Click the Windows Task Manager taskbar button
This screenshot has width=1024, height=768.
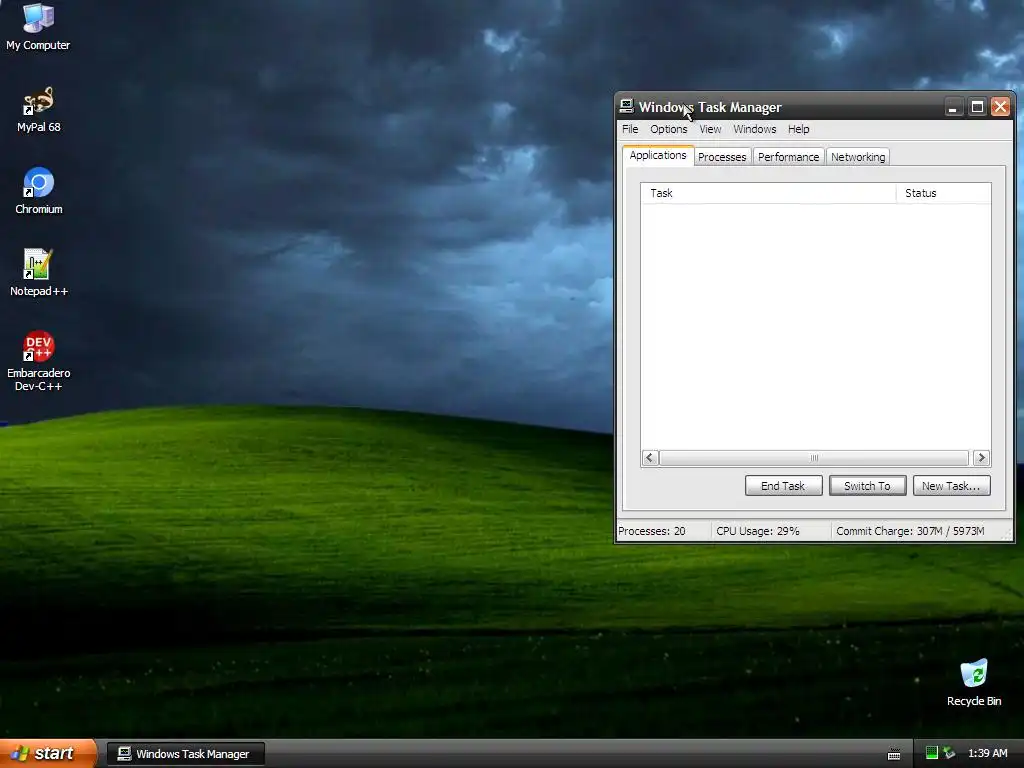[x=186, y=754]
